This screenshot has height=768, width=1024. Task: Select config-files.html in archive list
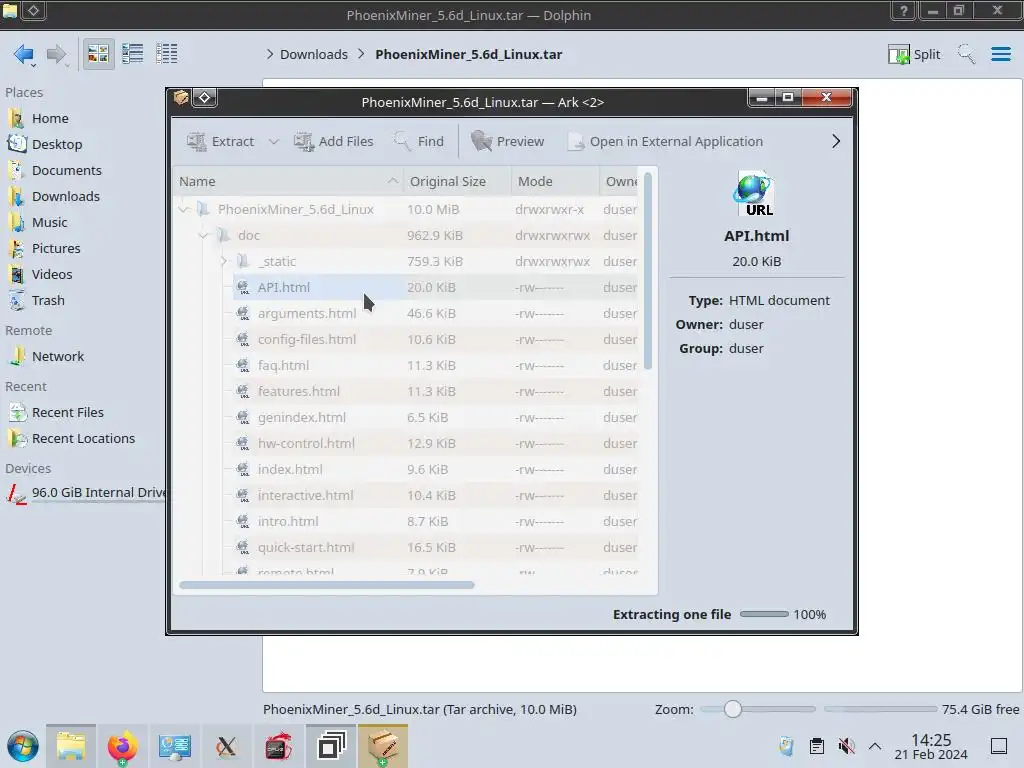[307, 340]
